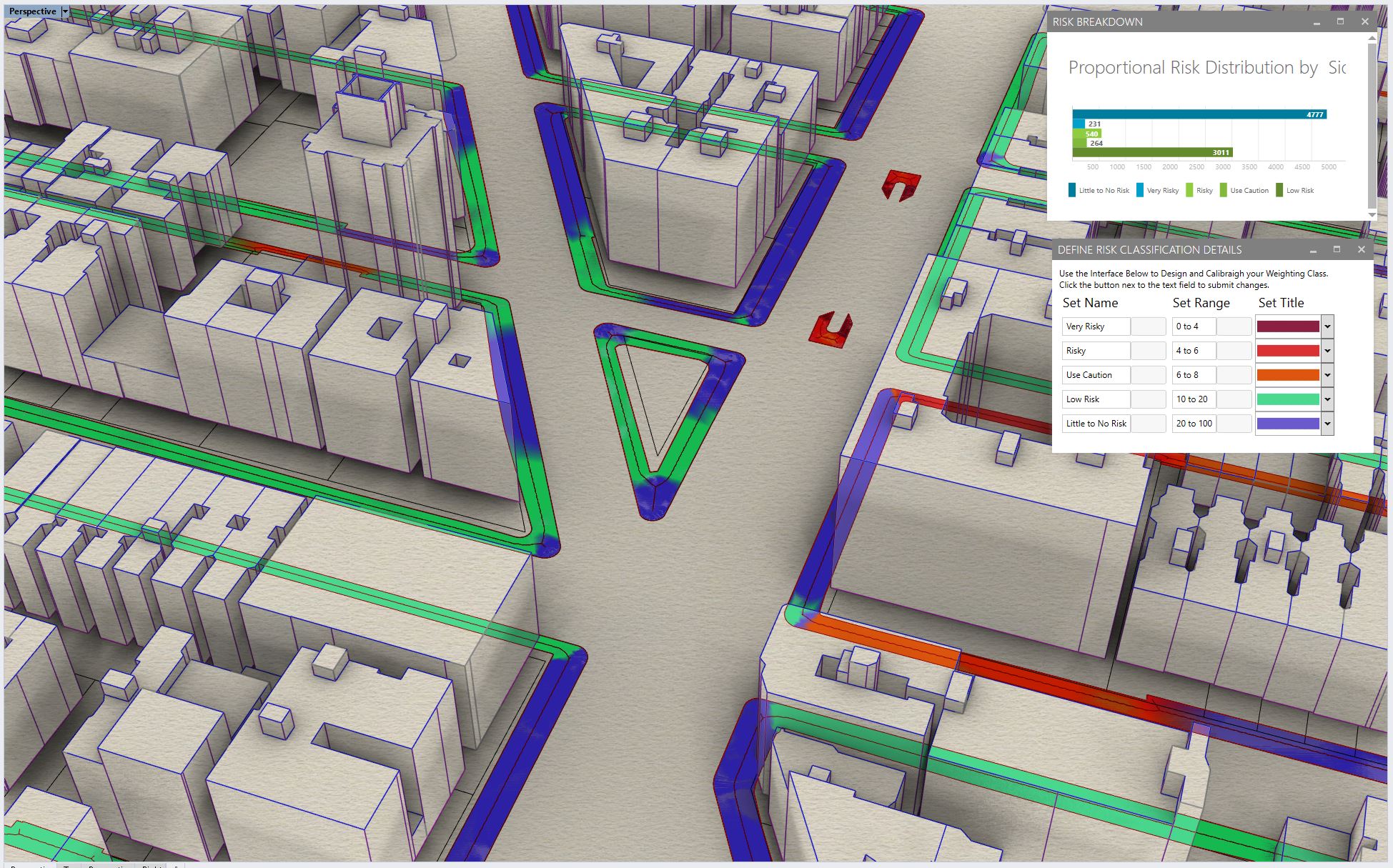The image size is (1393, 868).
Task: Open the Little to No Risk color dropdown
Action: (x=1327, y=424)
